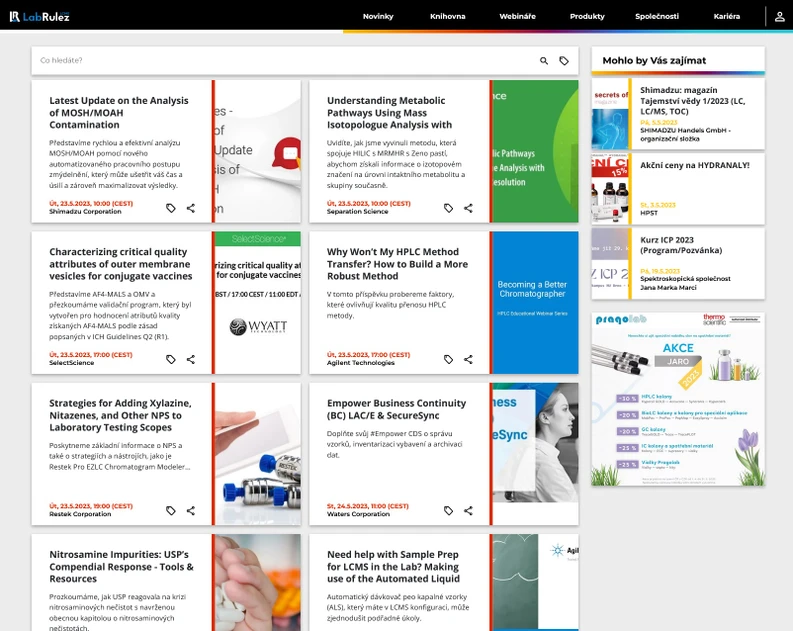
Task: Open 'Shimadzu: magazín Tajemství vědy 1/2023' item
Action: (x=692, y=101)
